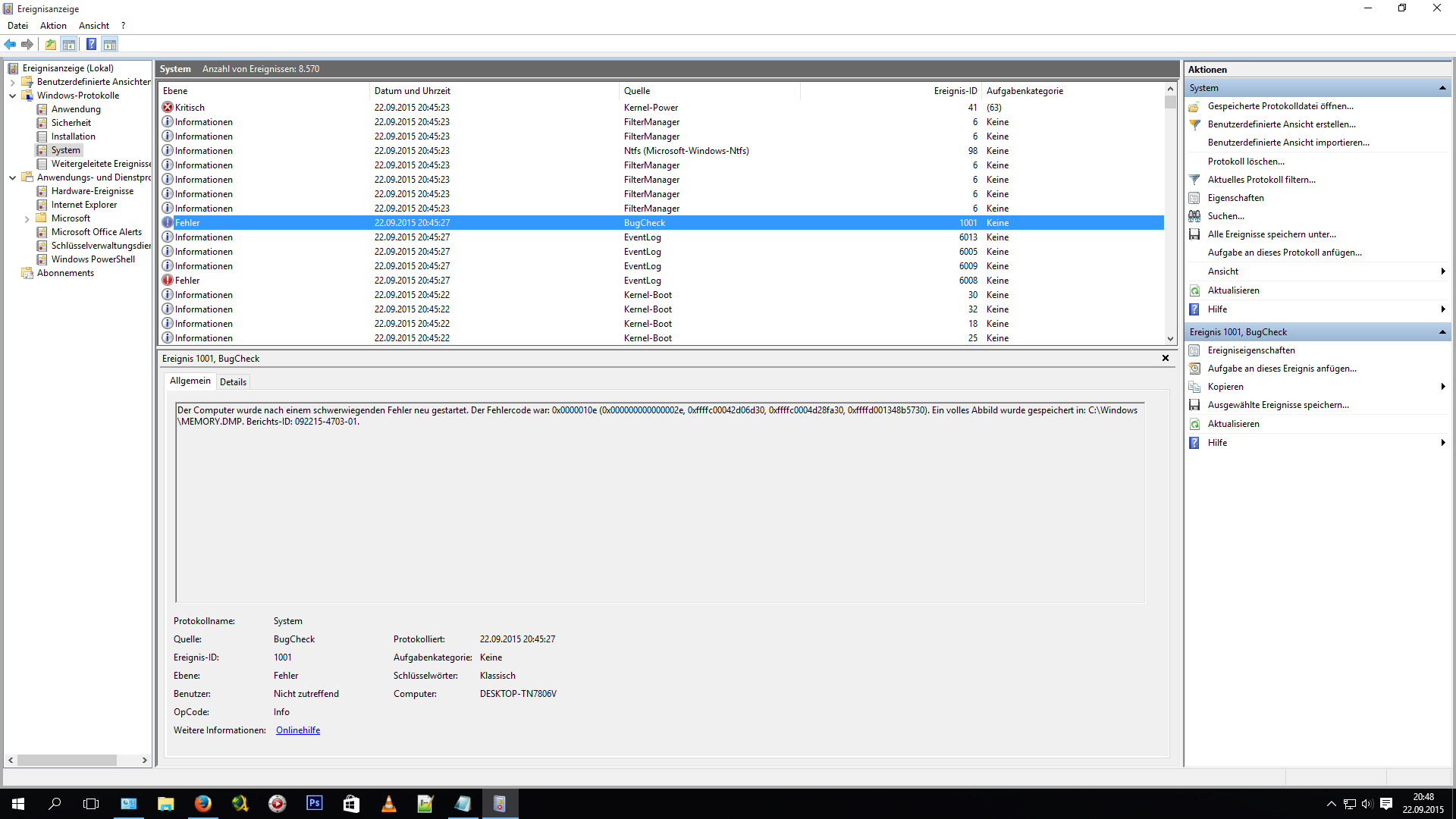Click Protokoll löschen... action
Viewport: 1456px width, 819px height.
pyautogui.click(x=1245, y=162)
